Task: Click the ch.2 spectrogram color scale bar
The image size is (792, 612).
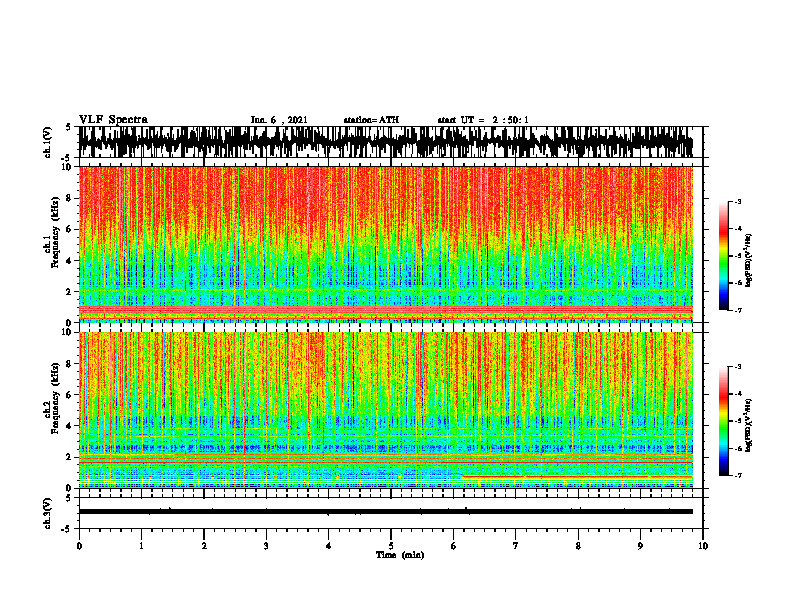Action: [723, 421]
